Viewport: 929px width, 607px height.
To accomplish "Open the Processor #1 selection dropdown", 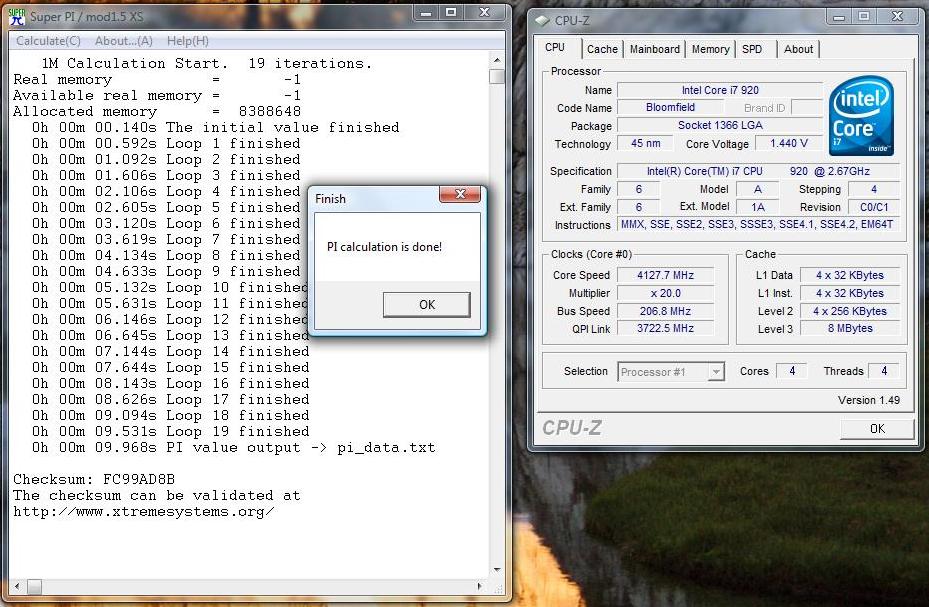I will point(670,372).
